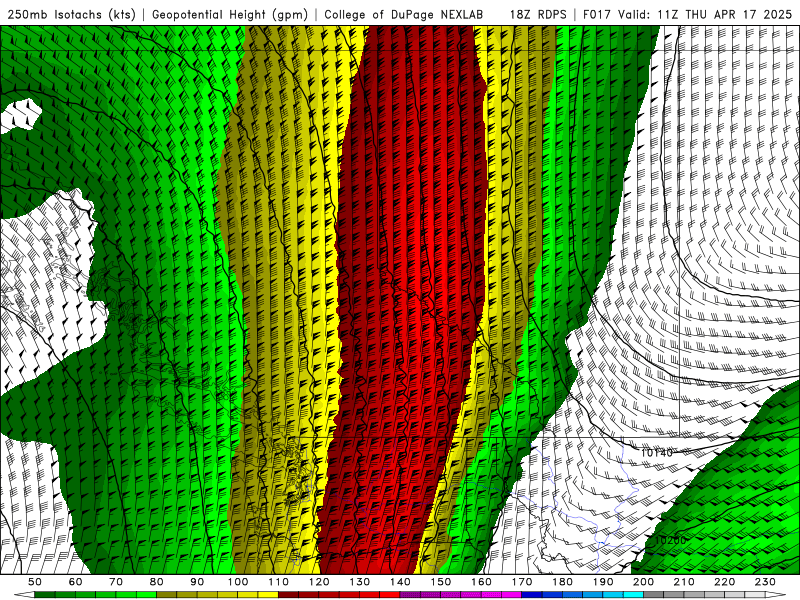Click the 220 value on the legend scale
This screenshot has width=800, height=600.
(x=725, y=582)
